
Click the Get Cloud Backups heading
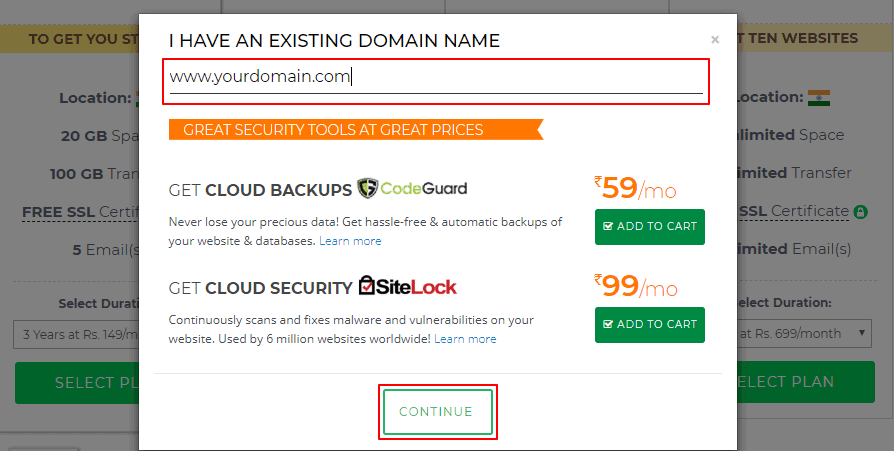tap(260, 188)
